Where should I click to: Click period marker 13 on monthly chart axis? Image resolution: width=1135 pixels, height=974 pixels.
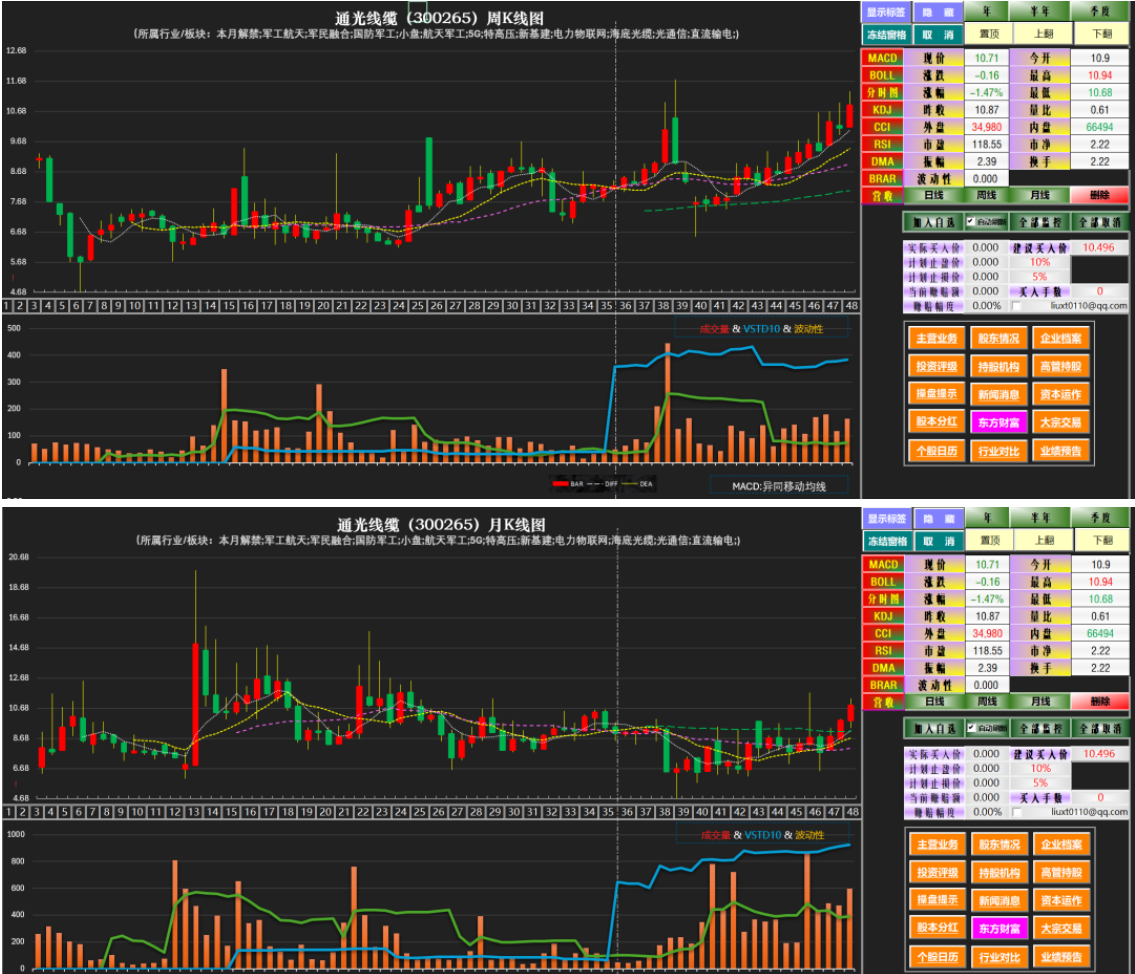pyautogui.click(x=193, y=812)
